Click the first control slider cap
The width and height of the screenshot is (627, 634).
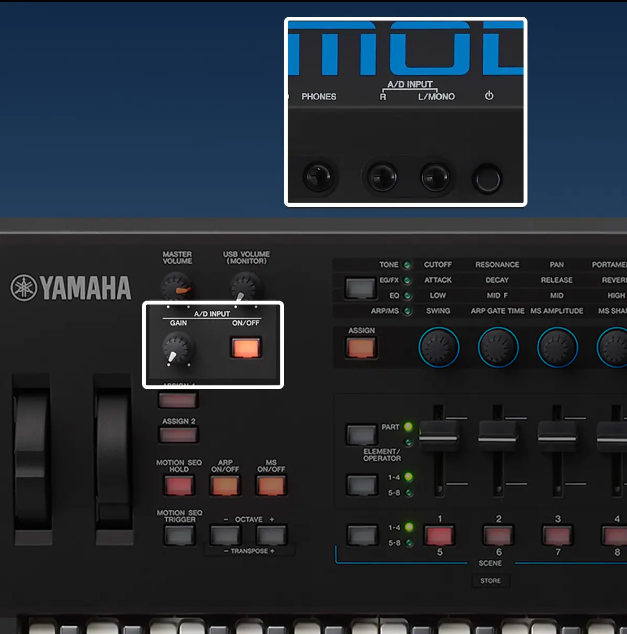click(x=439, y=436)
